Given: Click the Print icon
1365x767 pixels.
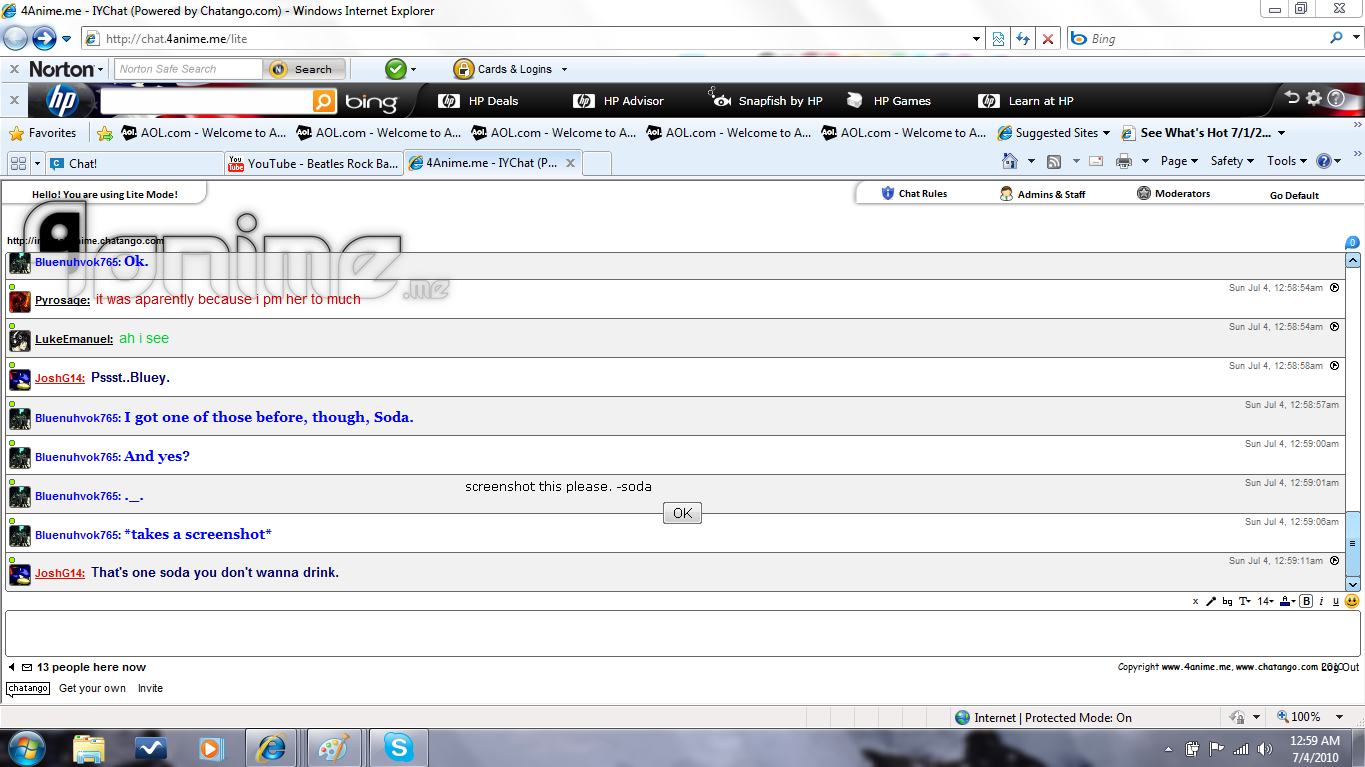Looking at the screenshot, I should coord(1124,161).
